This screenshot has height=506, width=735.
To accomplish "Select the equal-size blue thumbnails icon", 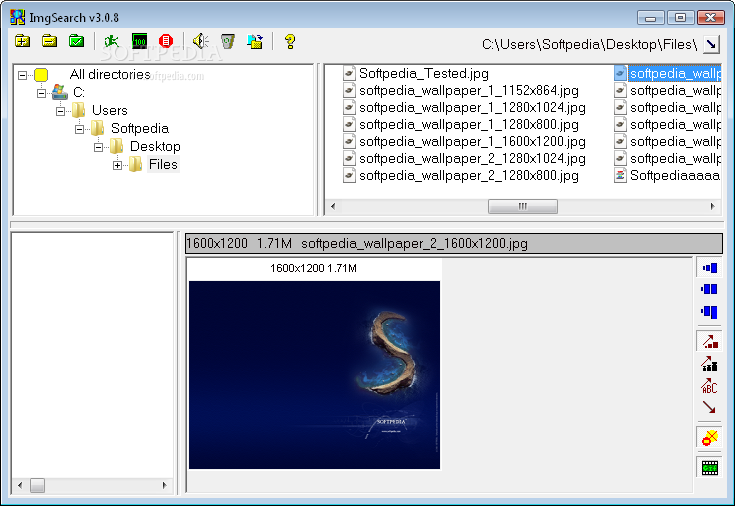I will click(x=709, y=289).
